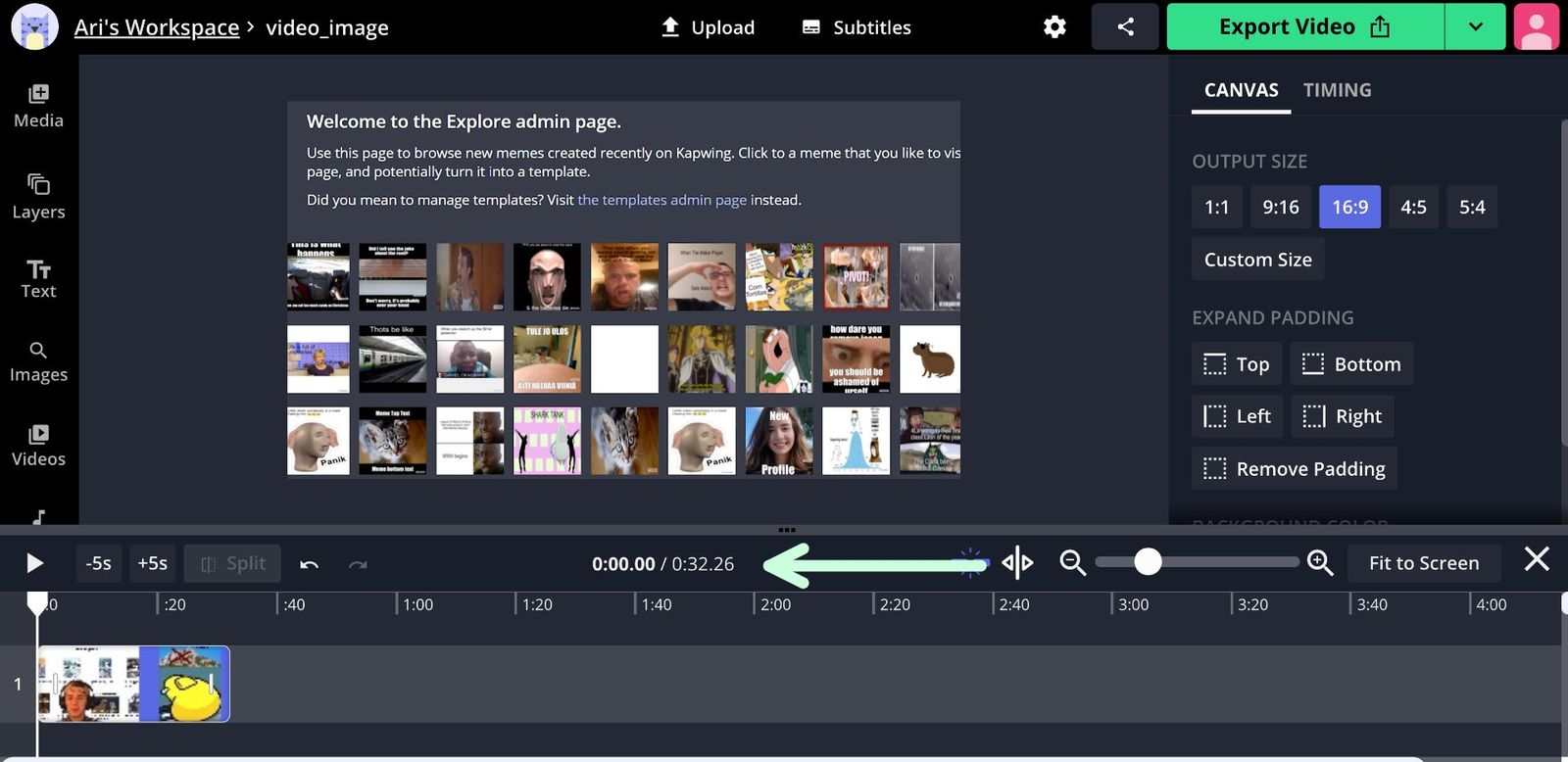Open the Media panel

tap(38, 106)
